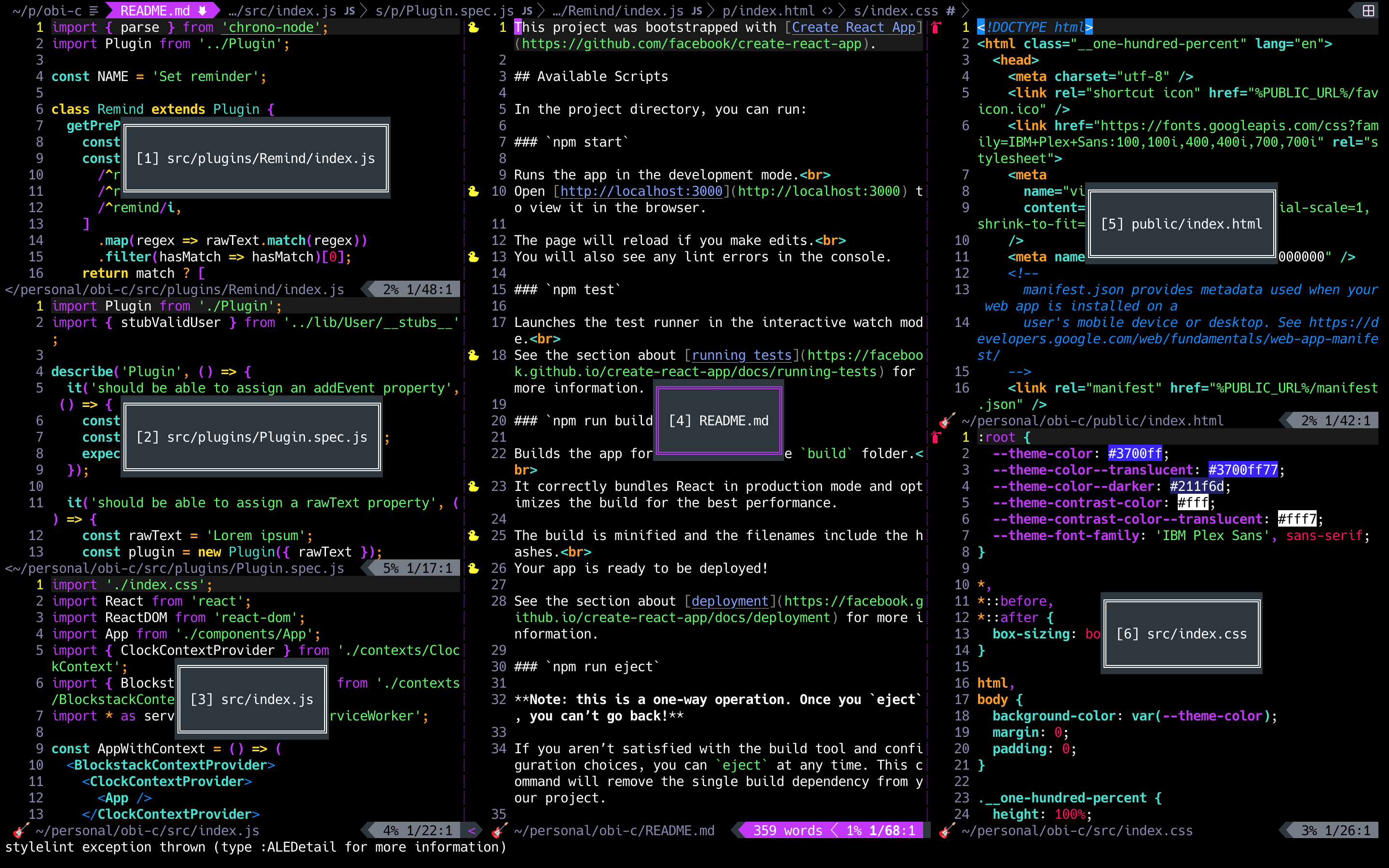Choose window label [6] src/index.css
Screen dimensions: 1389x868
tap(1182, 634)
